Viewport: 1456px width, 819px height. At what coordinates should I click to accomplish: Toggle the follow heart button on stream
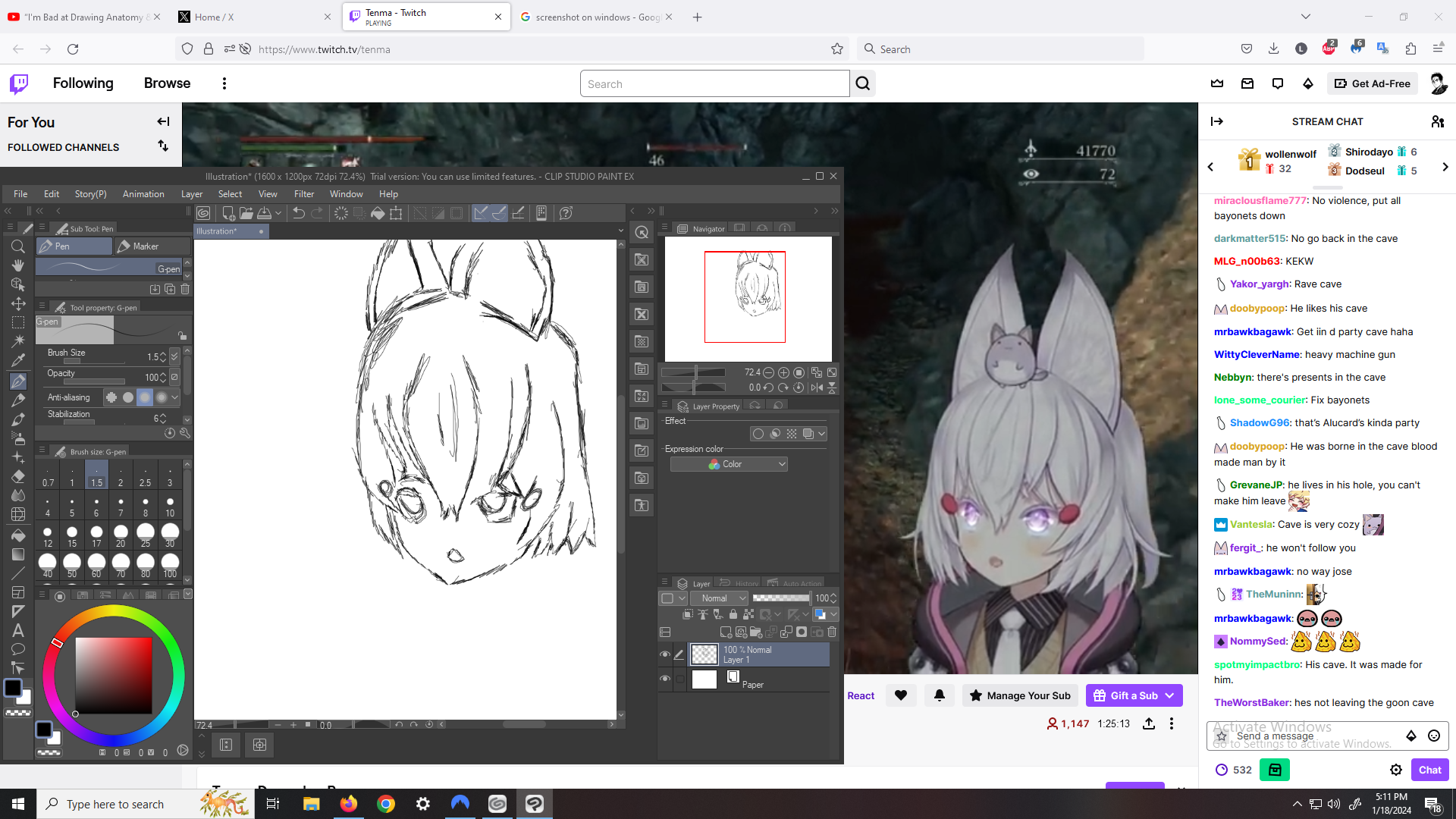coord(901,695)
